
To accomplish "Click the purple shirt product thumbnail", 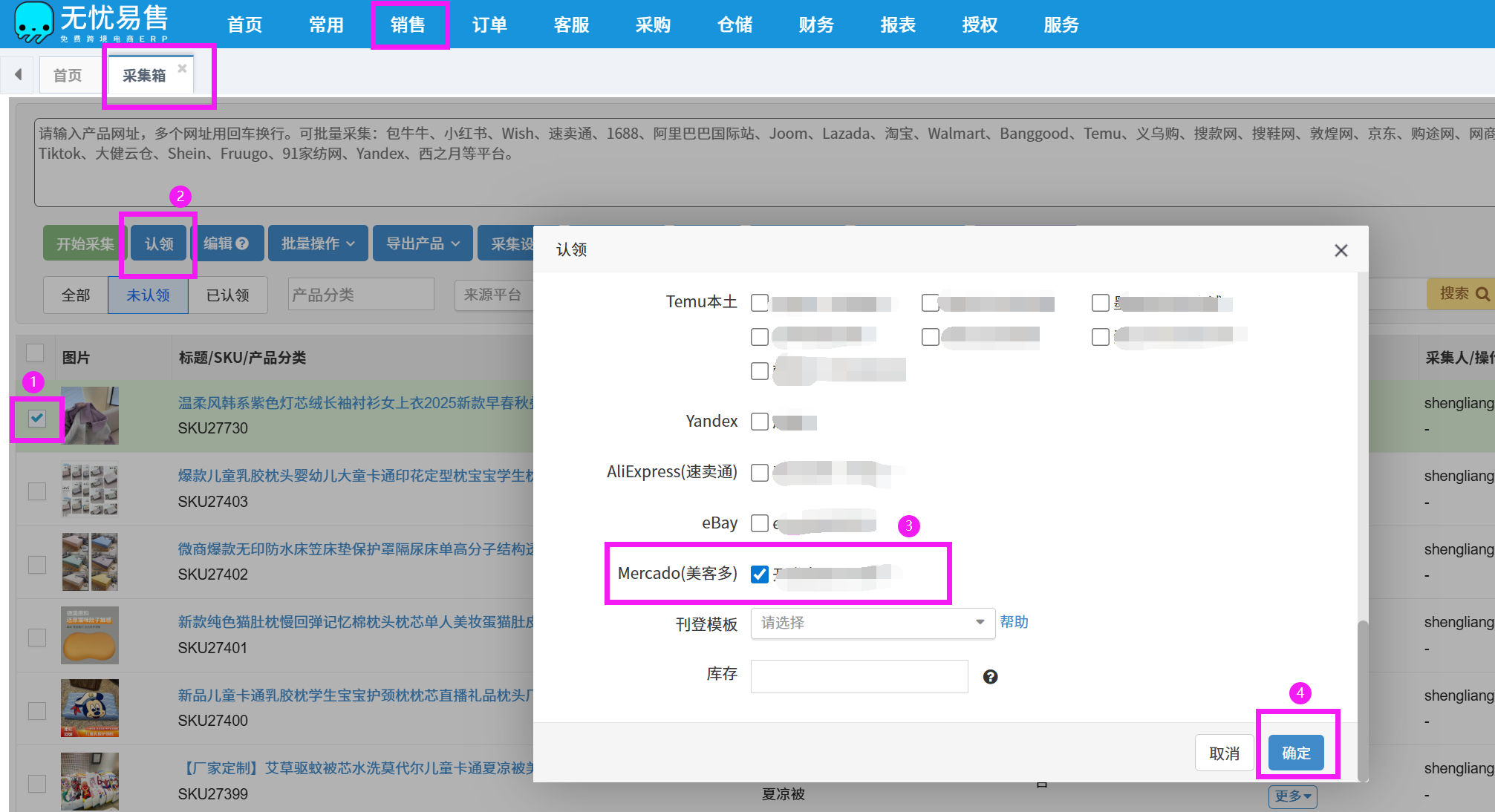I will tap(90, 416).
